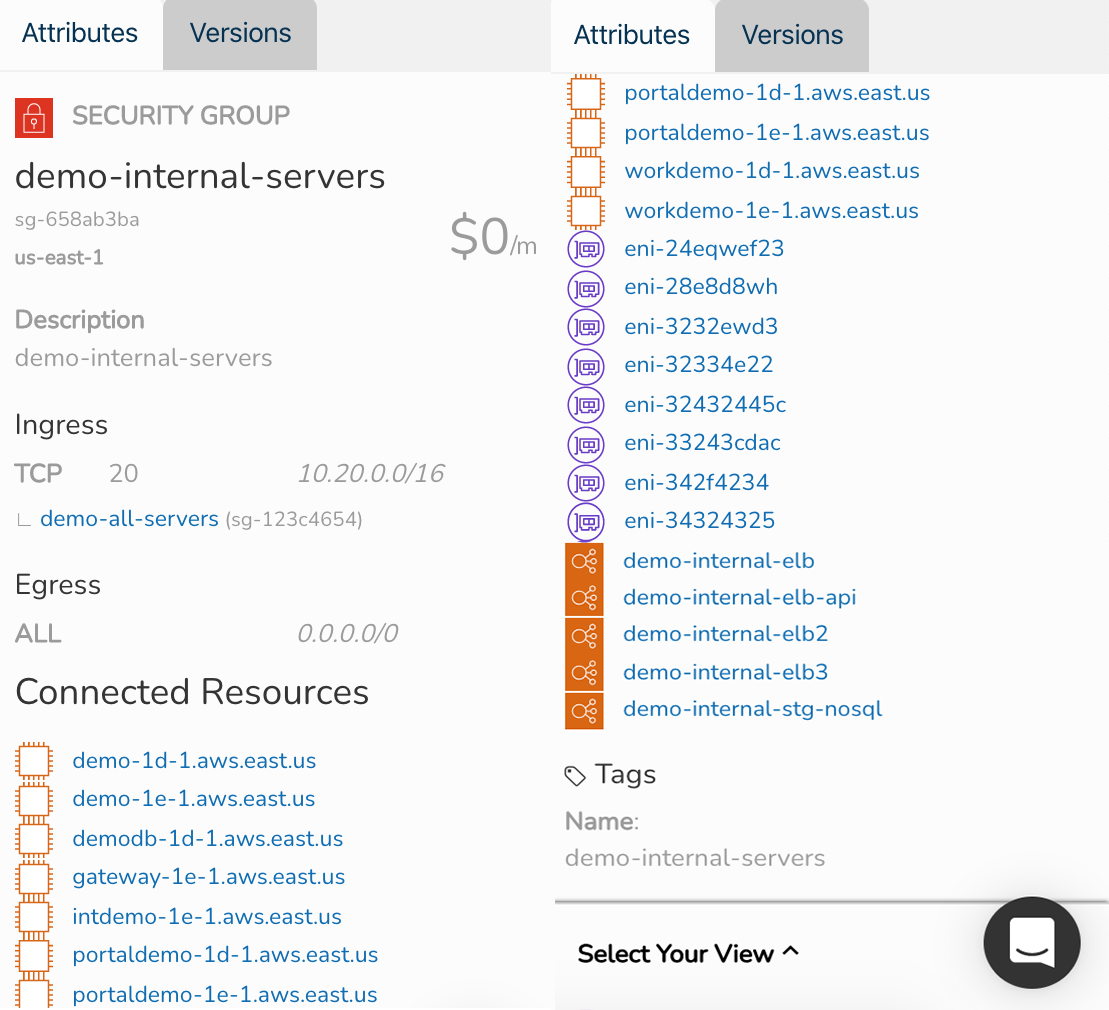Image resolution: width=1109 pixels, height=1010 pixels.
Task: Click the instance icon beside gateway-1e-1.aws.east.us
Action: point(34,876)
